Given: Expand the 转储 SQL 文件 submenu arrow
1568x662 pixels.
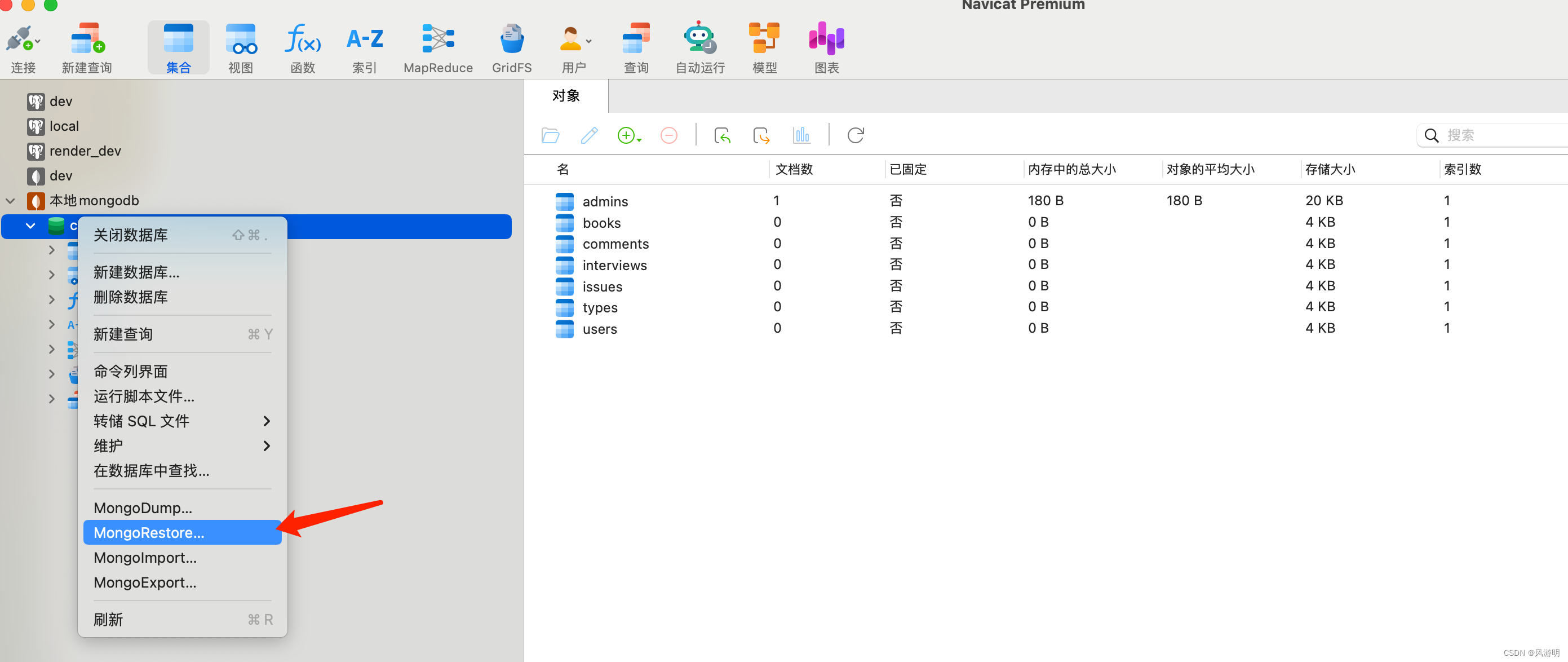Looking at the screenshot, I should [267, 421].
